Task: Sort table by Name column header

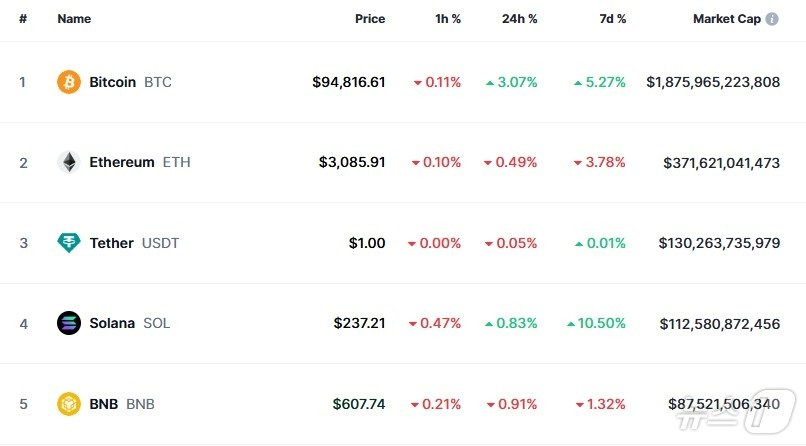Action: tap(74, 19)
